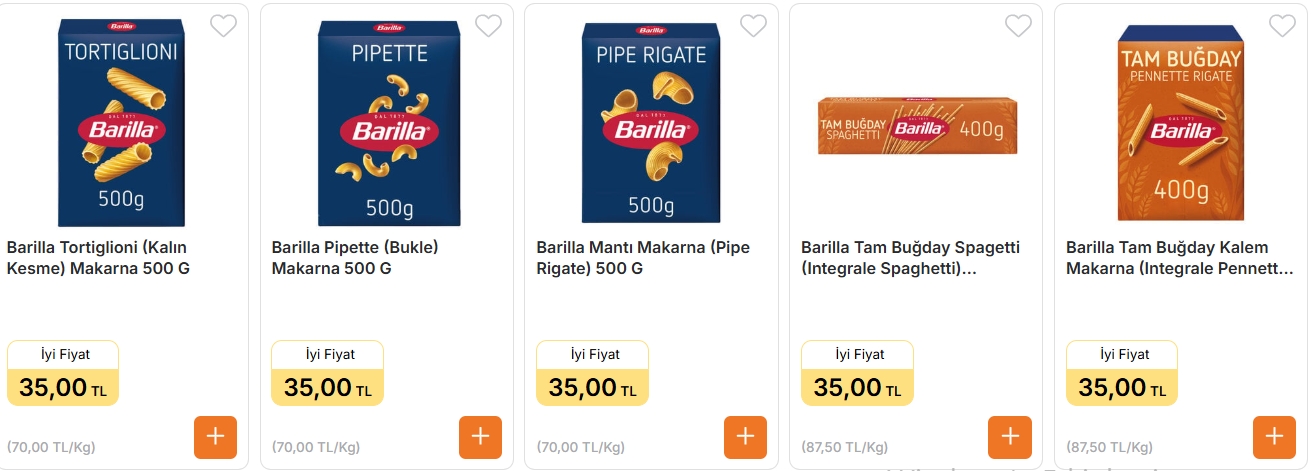Add Barilla Pipette pasta using plus icon
Viewport: 1311px width, 471px height.
480,437
